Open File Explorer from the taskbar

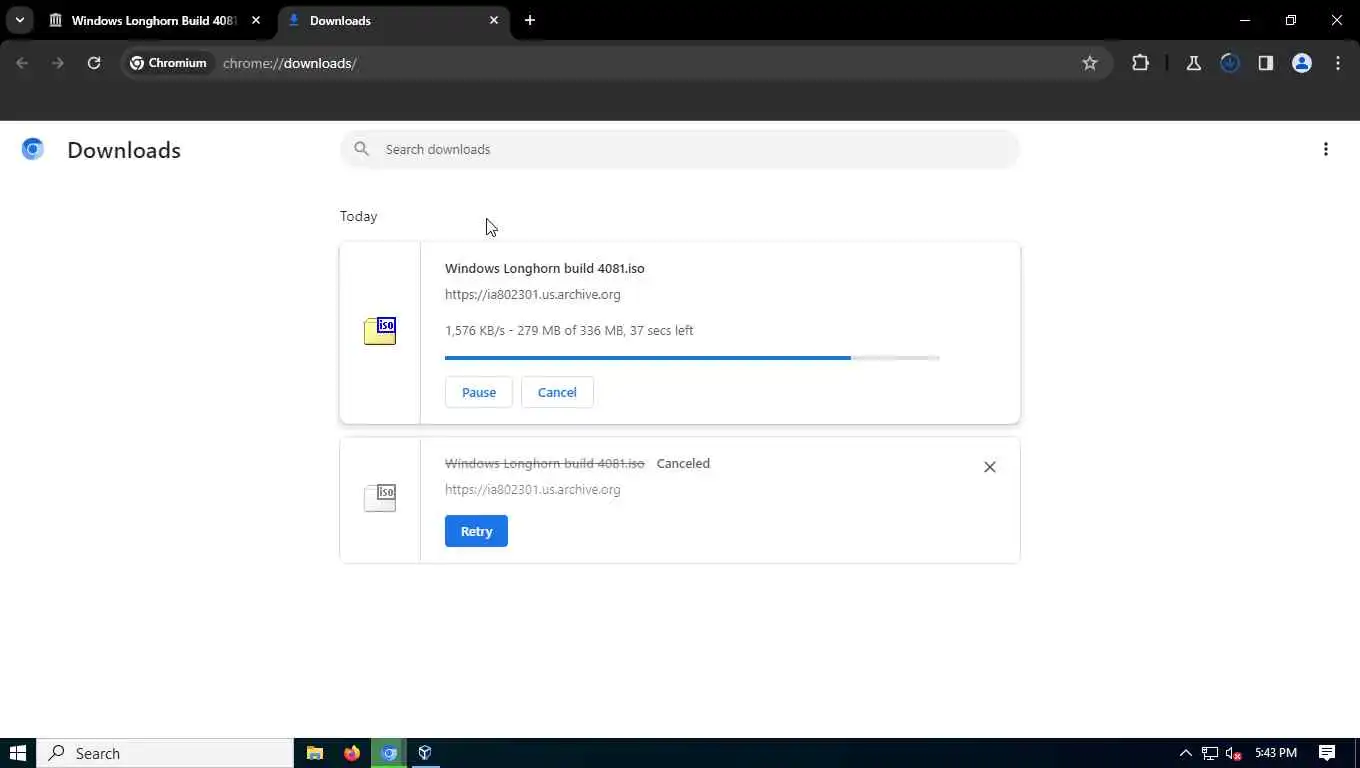pos(315,753)
